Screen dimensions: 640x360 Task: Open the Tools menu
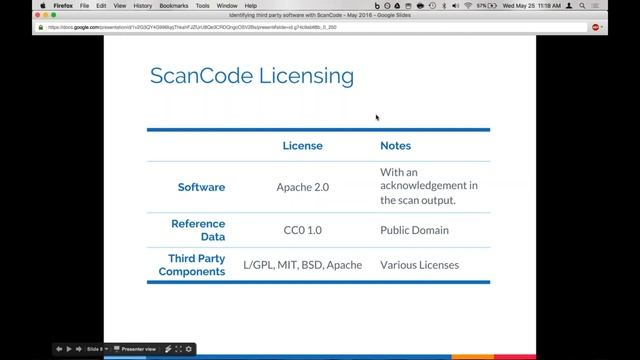202,6
